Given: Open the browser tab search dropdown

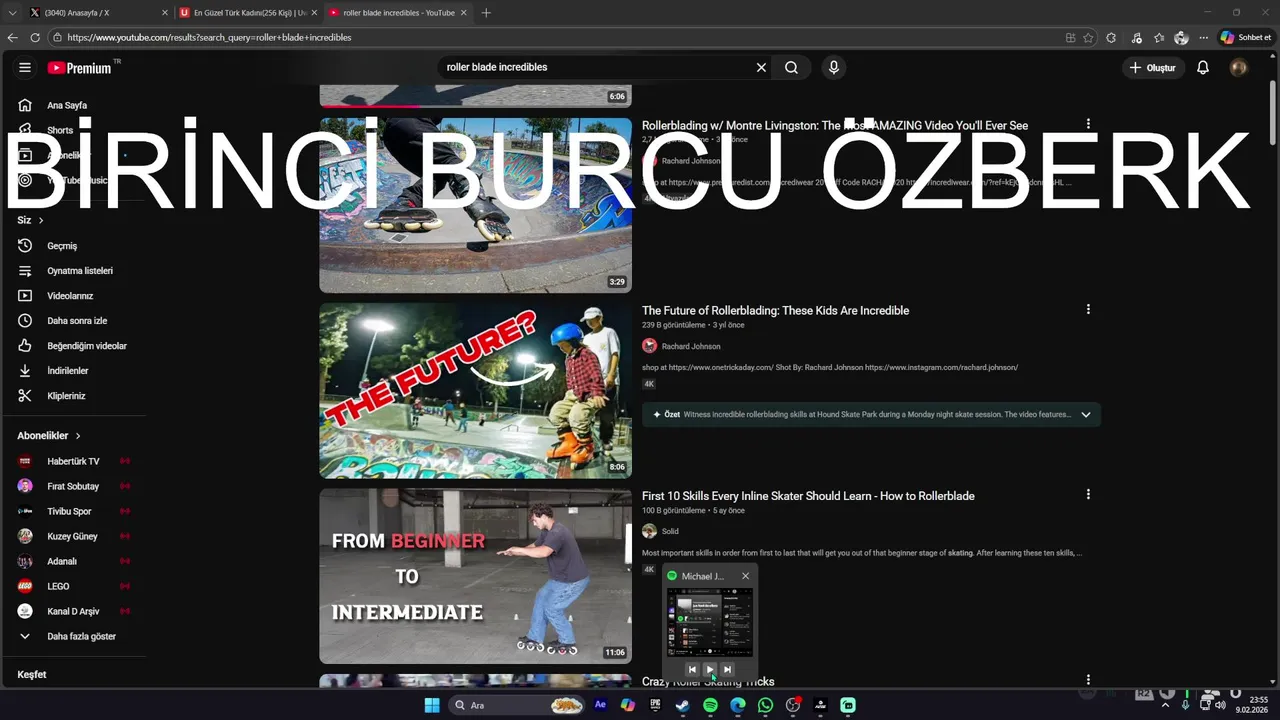Looking at the screenshot, I should coord(12,13).
